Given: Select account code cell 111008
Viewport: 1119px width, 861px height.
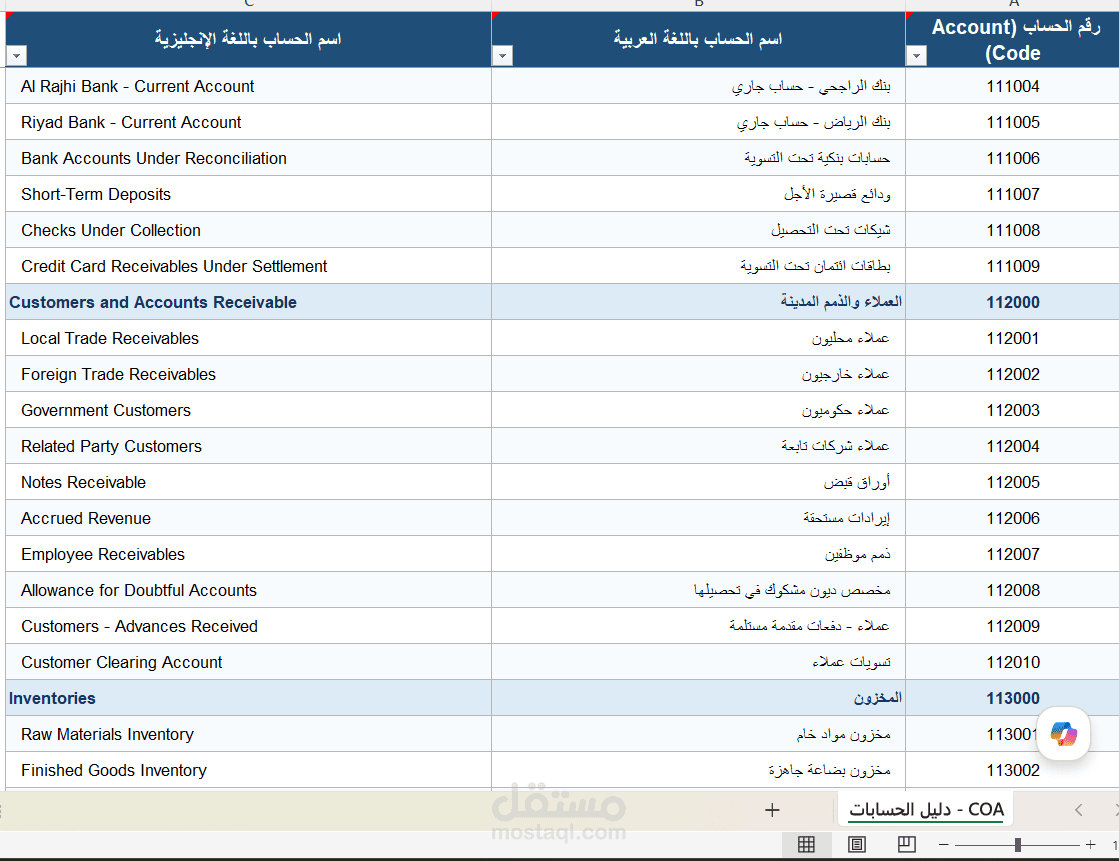Looking at the screenshot, I should (1013, 230).
